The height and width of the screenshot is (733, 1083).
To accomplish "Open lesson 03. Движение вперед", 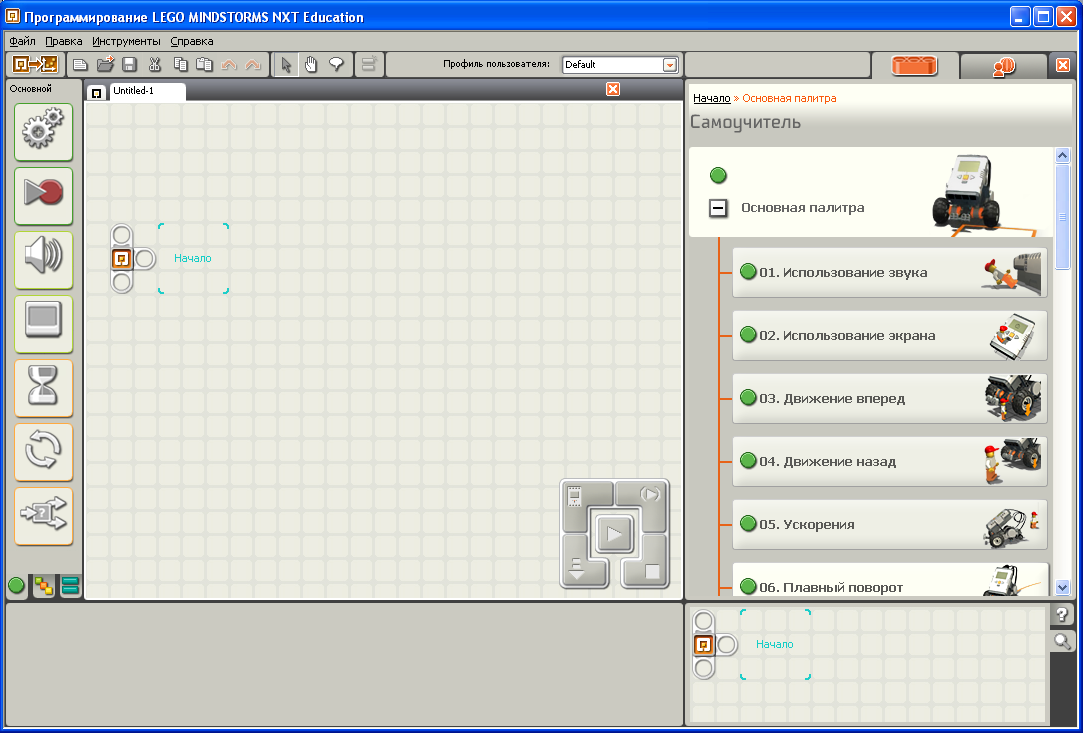I will [x=890, y=399].
